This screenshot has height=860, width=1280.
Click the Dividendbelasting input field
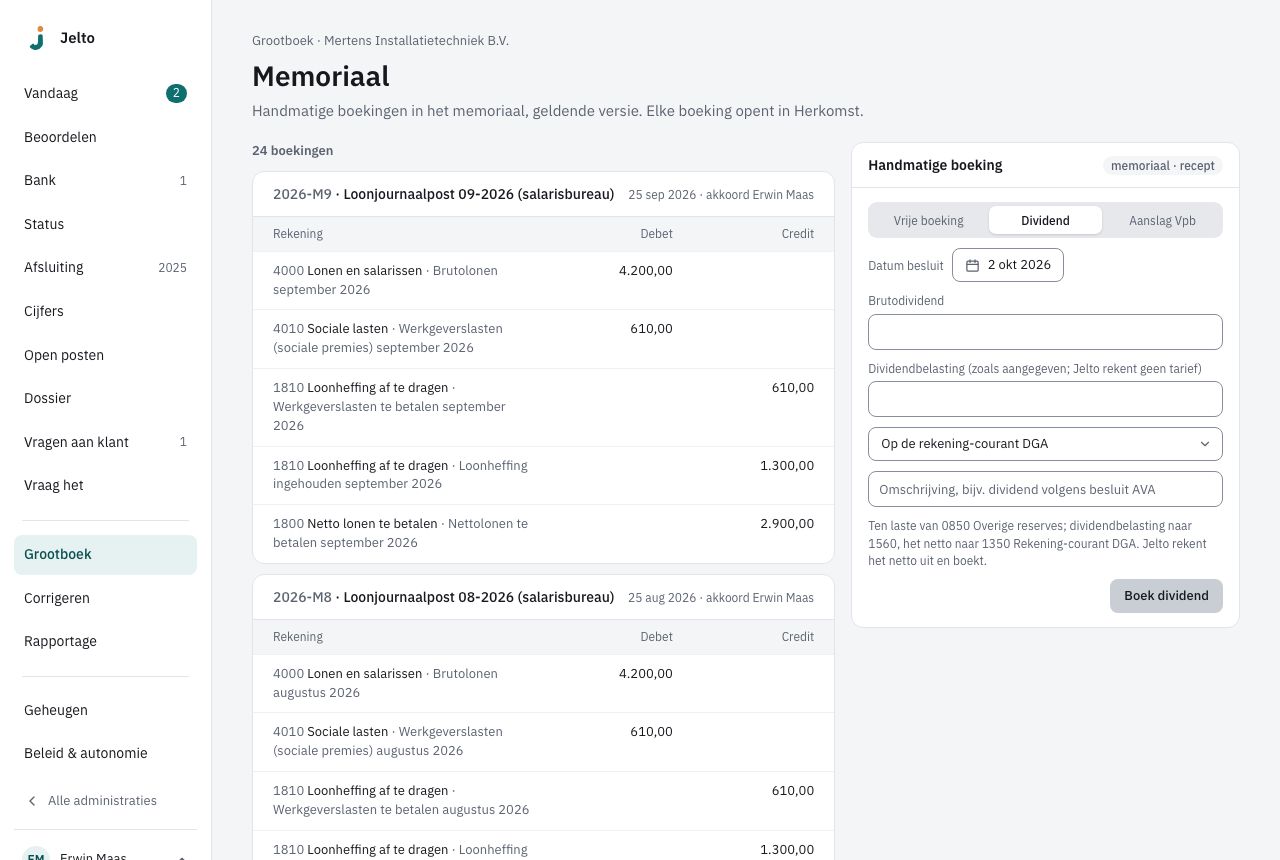coord(1045,399)
